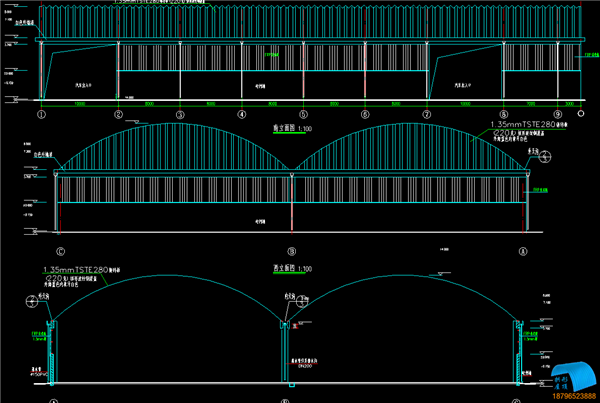Select grid axis bubble 1 in top elevation

(41, 114)
